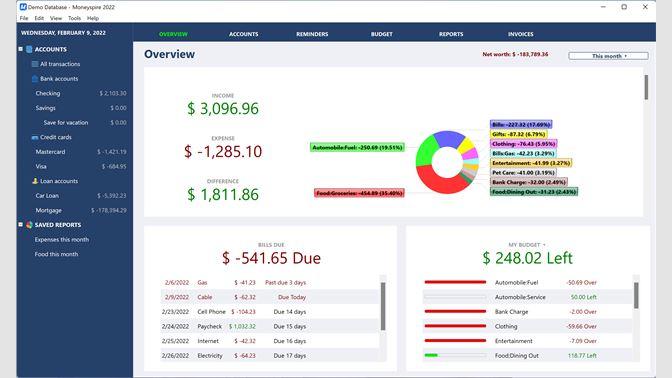Click the Food:Dining Out budget progress bar
This screenshot has height=378, width=672.
tap(455, 355)
